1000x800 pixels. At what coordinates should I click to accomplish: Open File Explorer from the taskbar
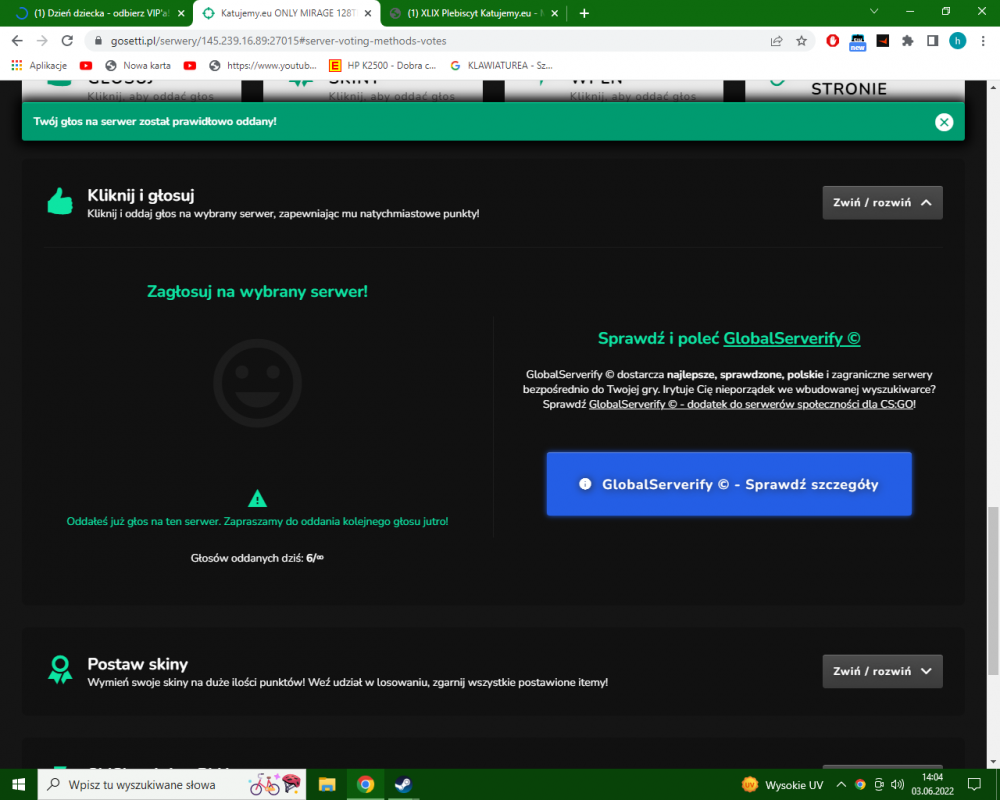pos(327,784)
